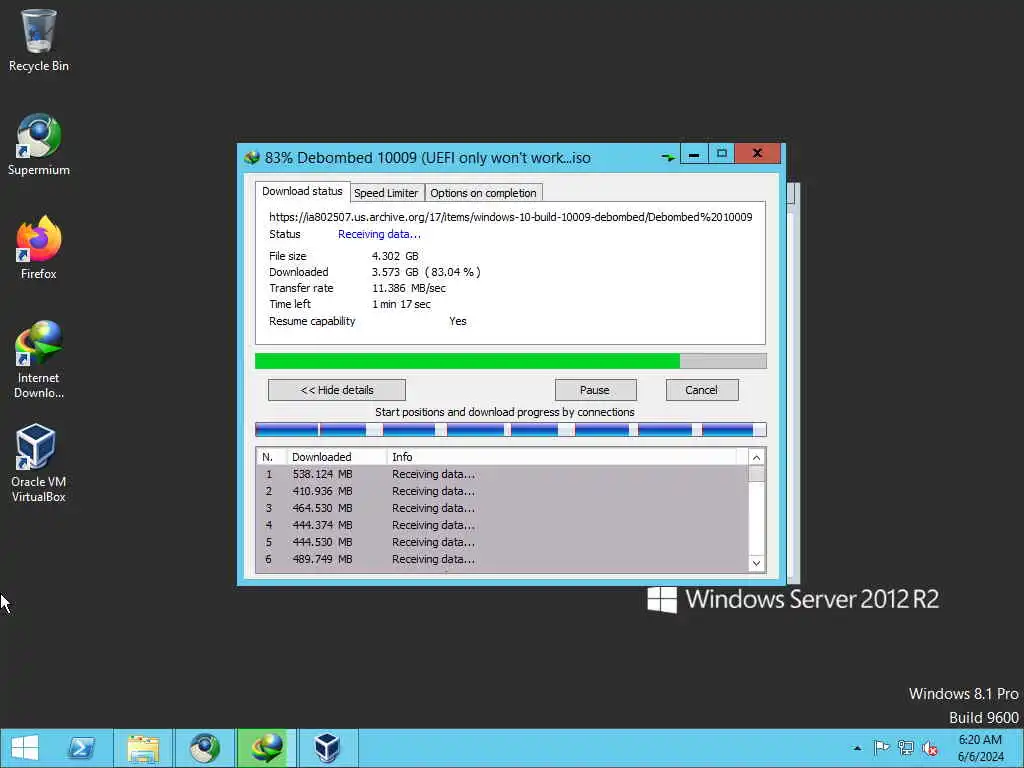This screenshot has height=768, width=1024.
Task: Select connection row with 410.936 MB
Action: click(502, 491)
